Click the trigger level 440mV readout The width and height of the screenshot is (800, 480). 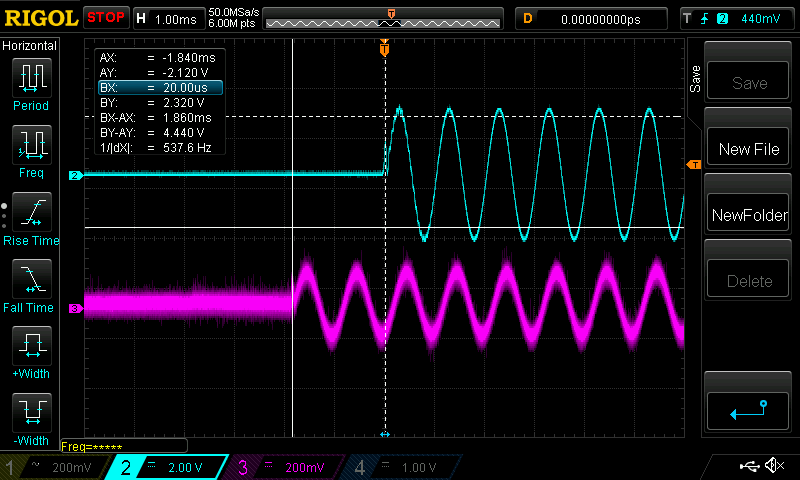coord(760,19)
